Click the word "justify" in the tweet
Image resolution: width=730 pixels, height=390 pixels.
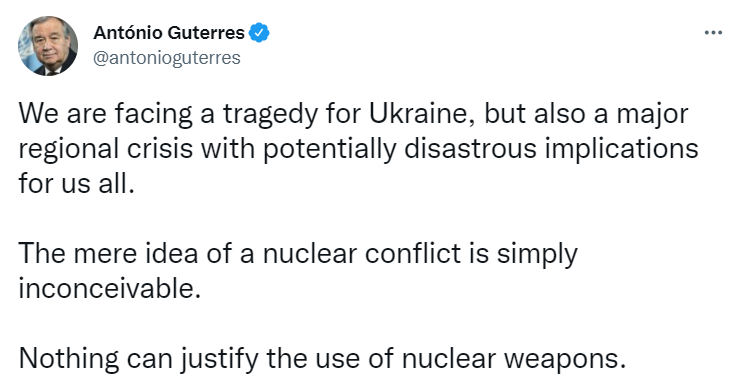[x=219, y=359]
